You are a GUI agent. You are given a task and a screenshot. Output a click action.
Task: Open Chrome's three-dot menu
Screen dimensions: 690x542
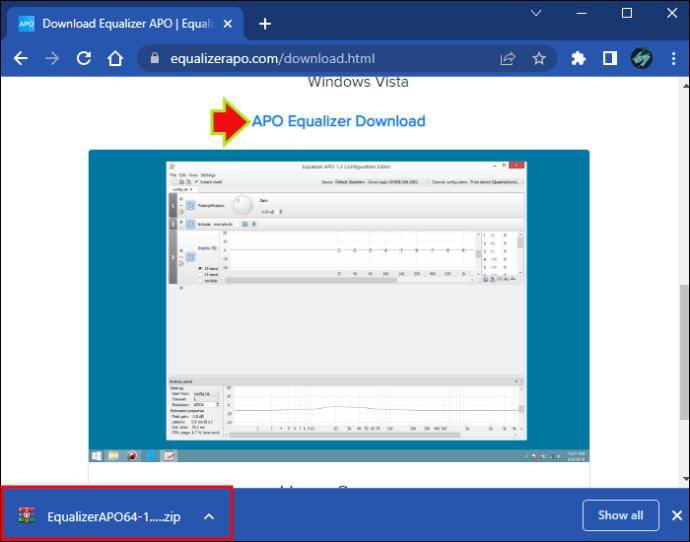673,58
